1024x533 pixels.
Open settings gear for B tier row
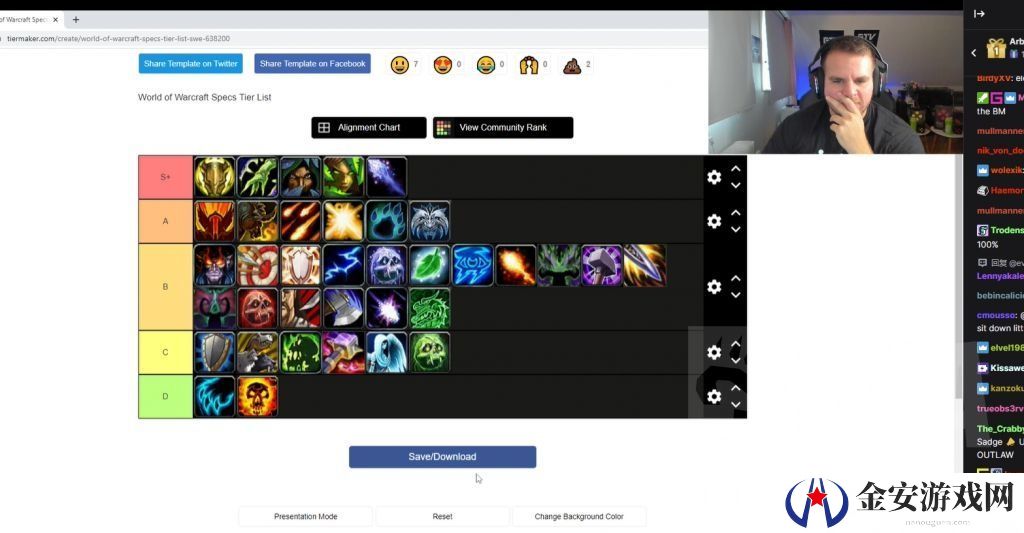point(714,287)
